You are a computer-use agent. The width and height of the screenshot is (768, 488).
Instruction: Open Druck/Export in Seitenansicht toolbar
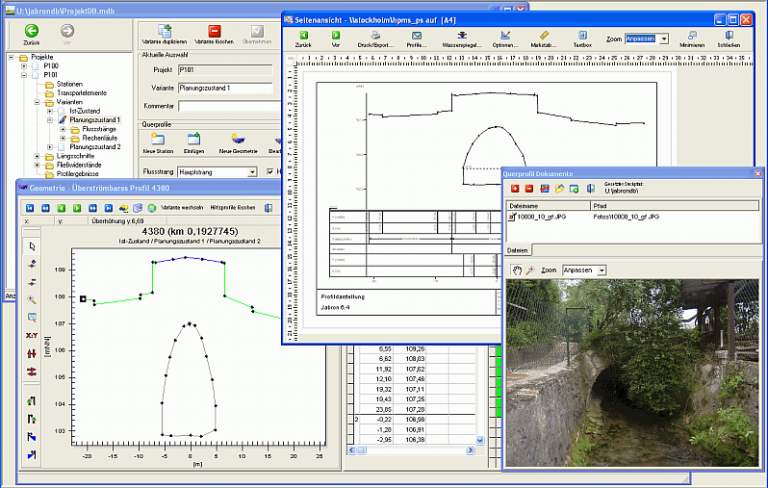[x=377, y=37]
